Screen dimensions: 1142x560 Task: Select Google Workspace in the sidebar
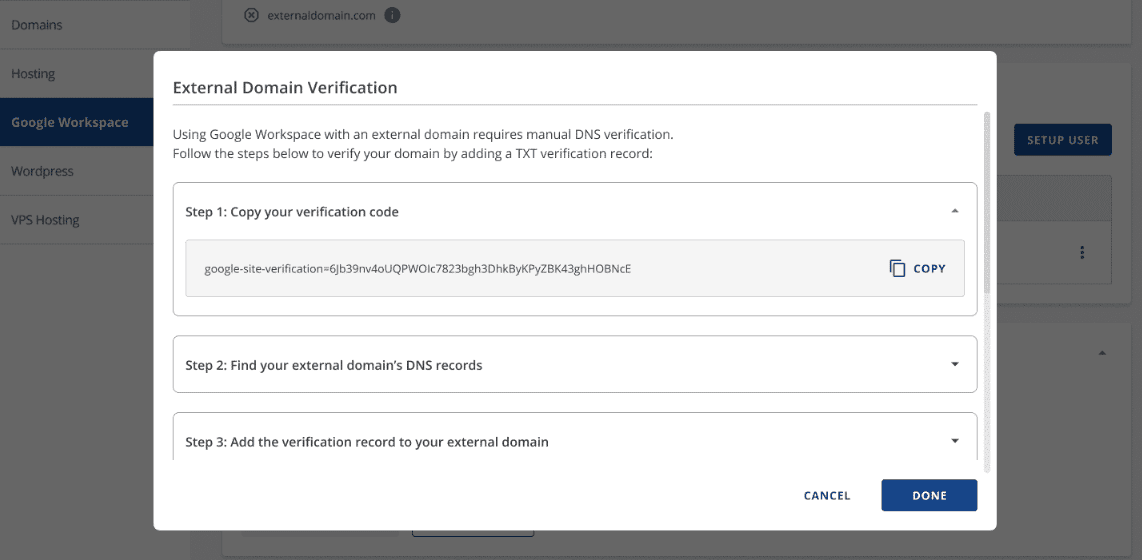70,122
